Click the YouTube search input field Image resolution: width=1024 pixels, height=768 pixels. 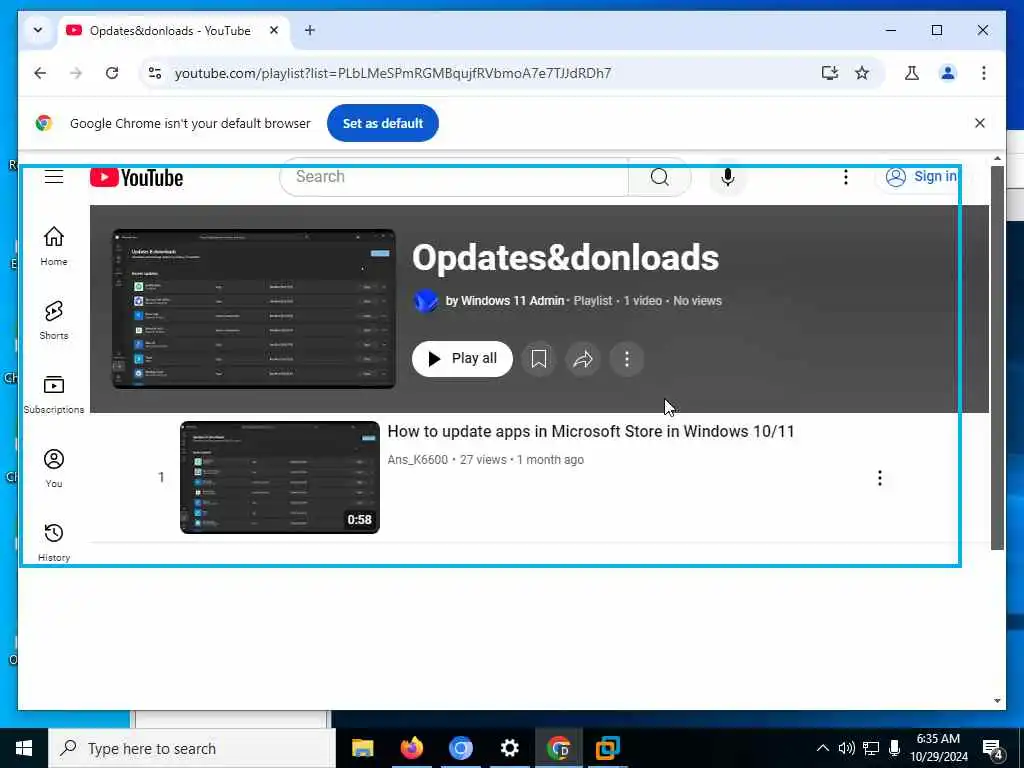click(454, 177)
